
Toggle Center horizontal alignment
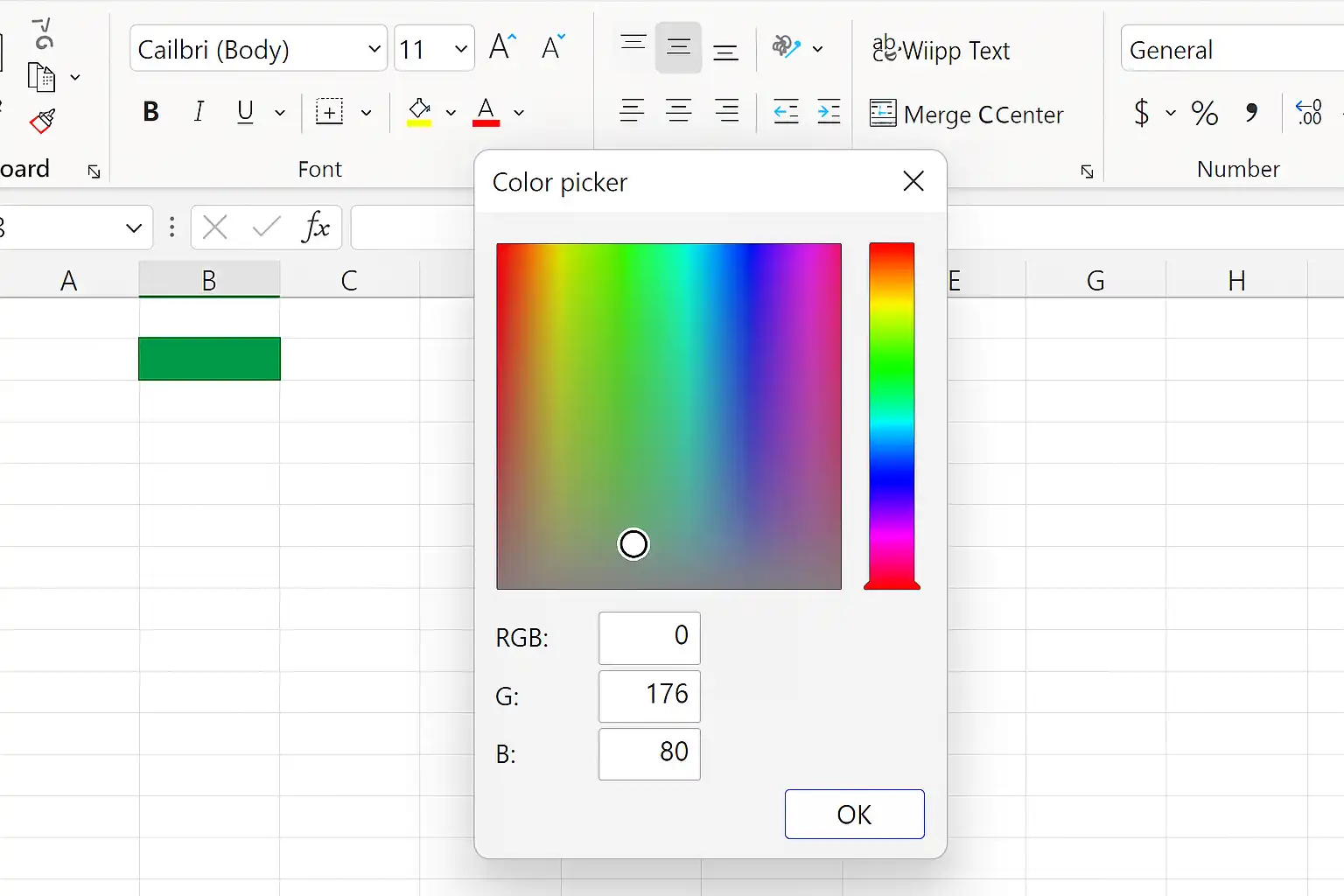[678, 112]
